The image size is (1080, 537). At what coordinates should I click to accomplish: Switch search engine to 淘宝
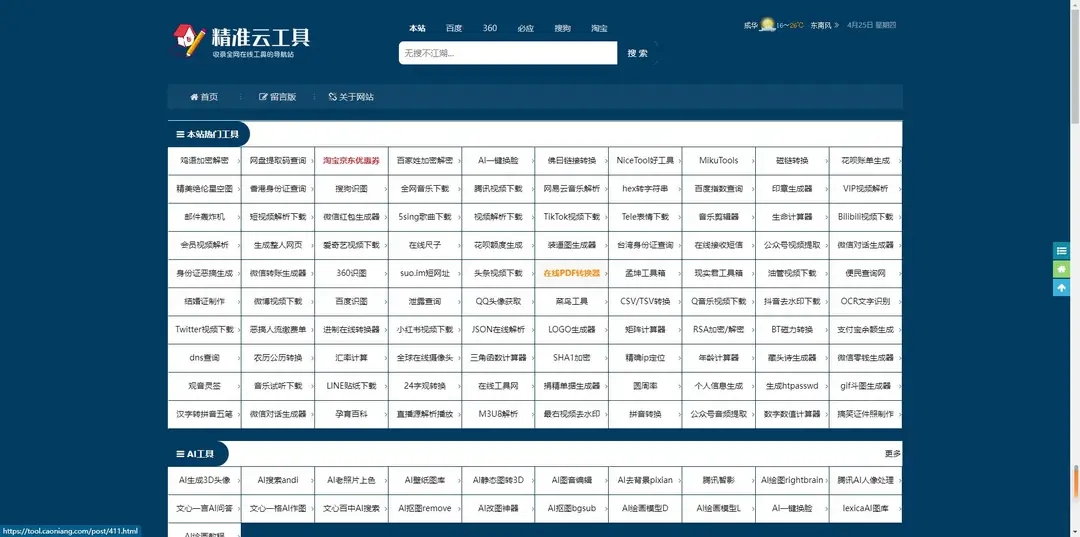pyautogui.click(x=599, y=28)
